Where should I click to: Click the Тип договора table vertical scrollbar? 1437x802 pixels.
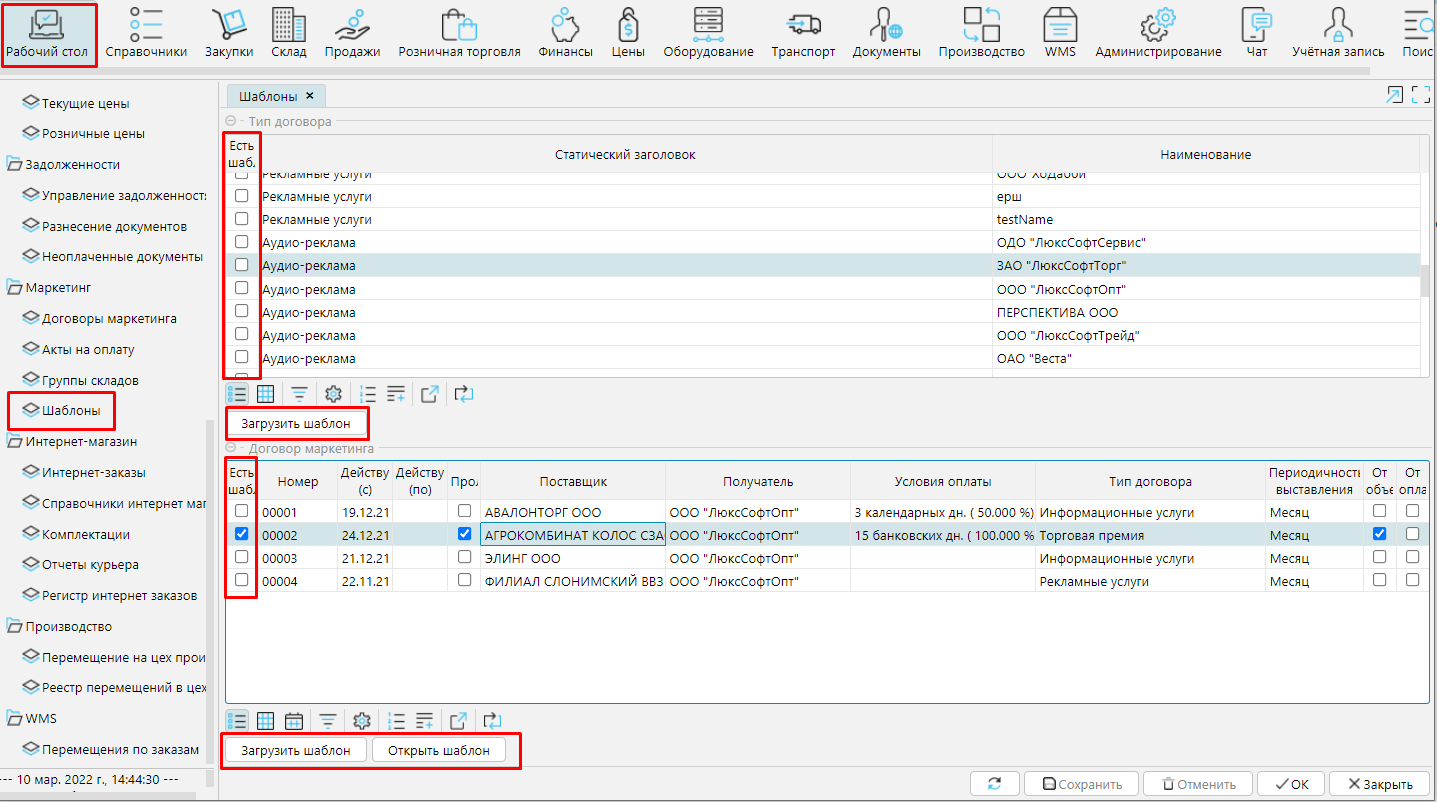(1424, 280)
